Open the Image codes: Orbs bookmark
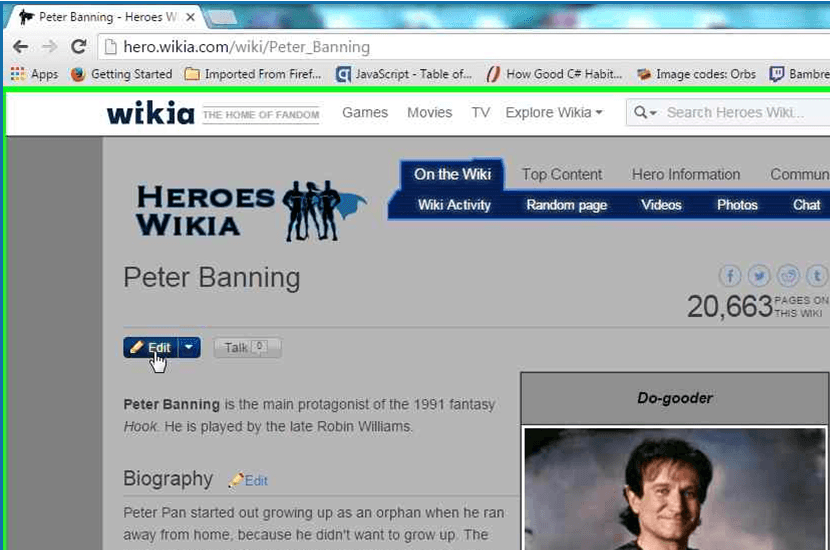 tap(696, 74)
